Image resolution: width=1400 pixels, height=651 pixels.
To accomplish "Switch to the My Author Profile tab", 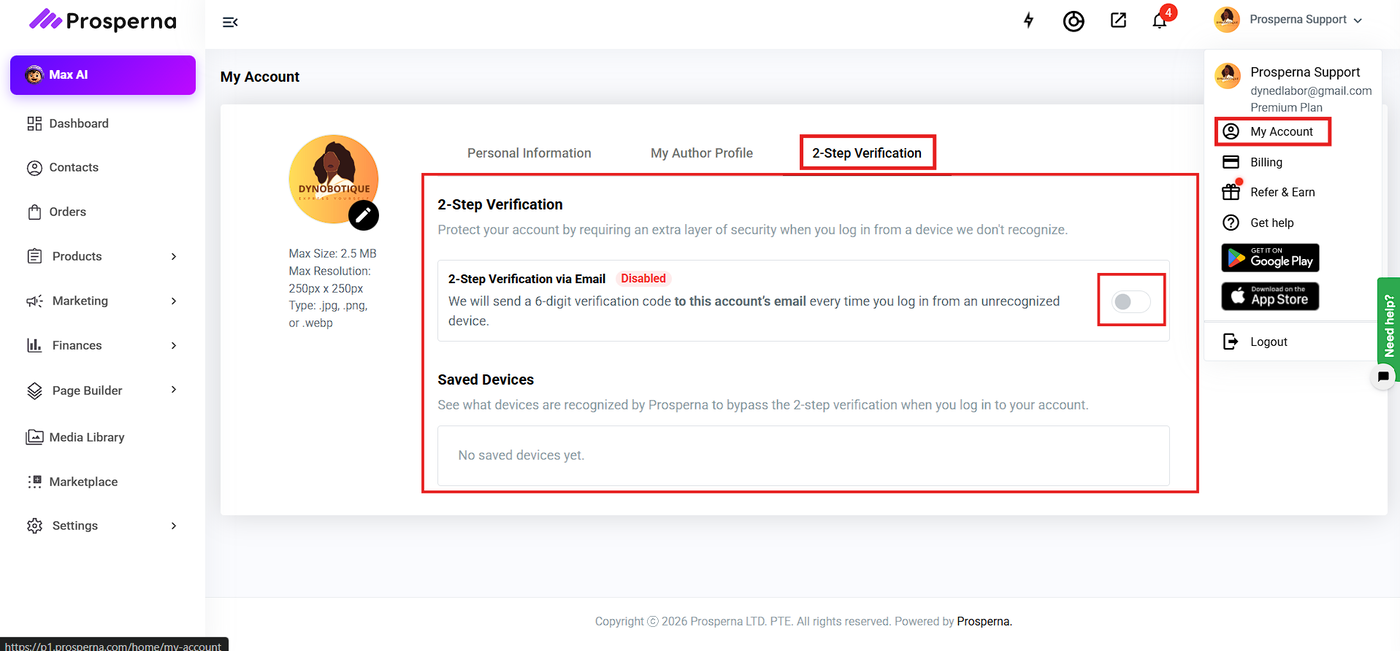I will [x=701, y=153].
